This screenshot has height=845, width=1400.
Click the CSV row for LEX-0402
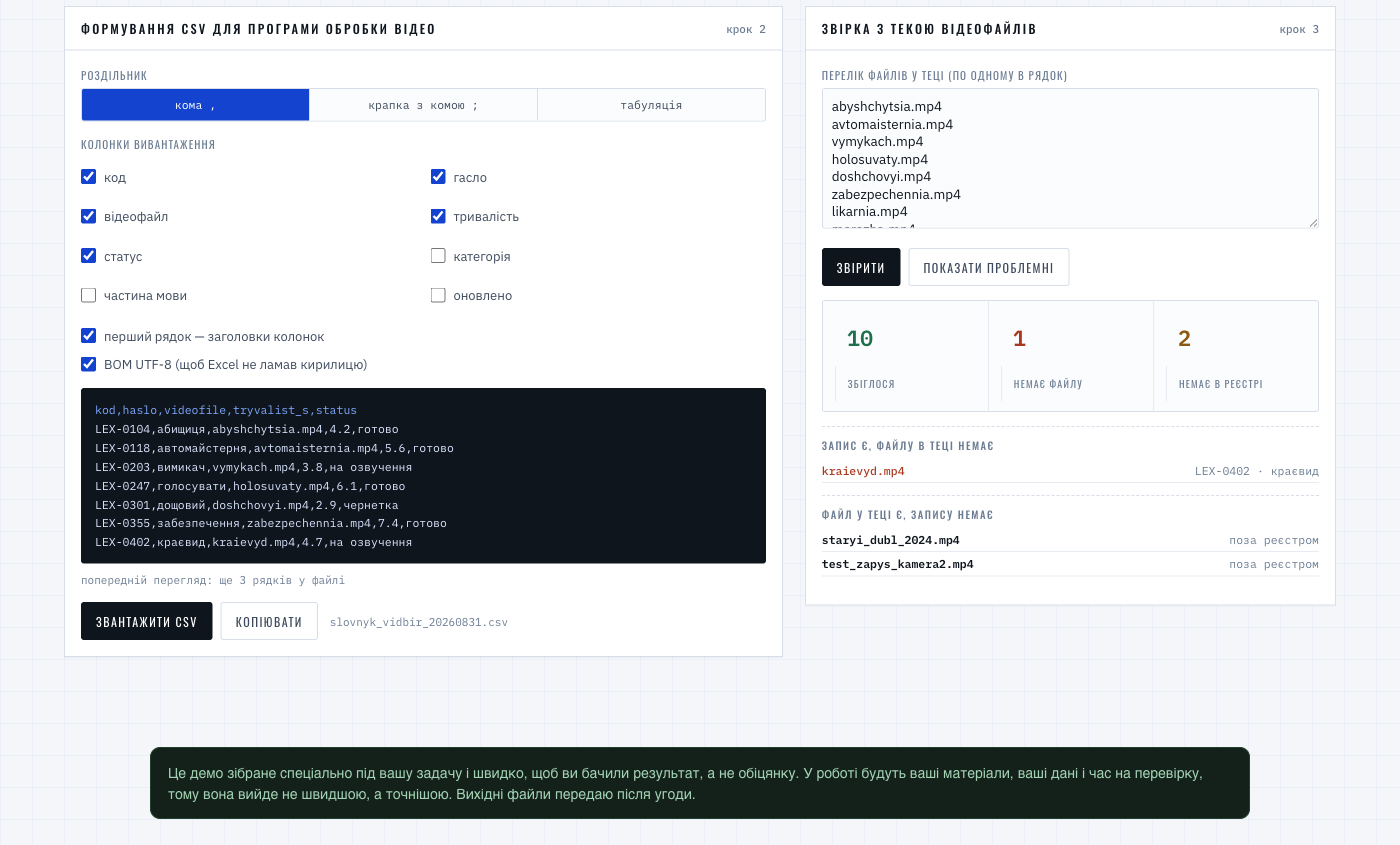click(254, 542)
